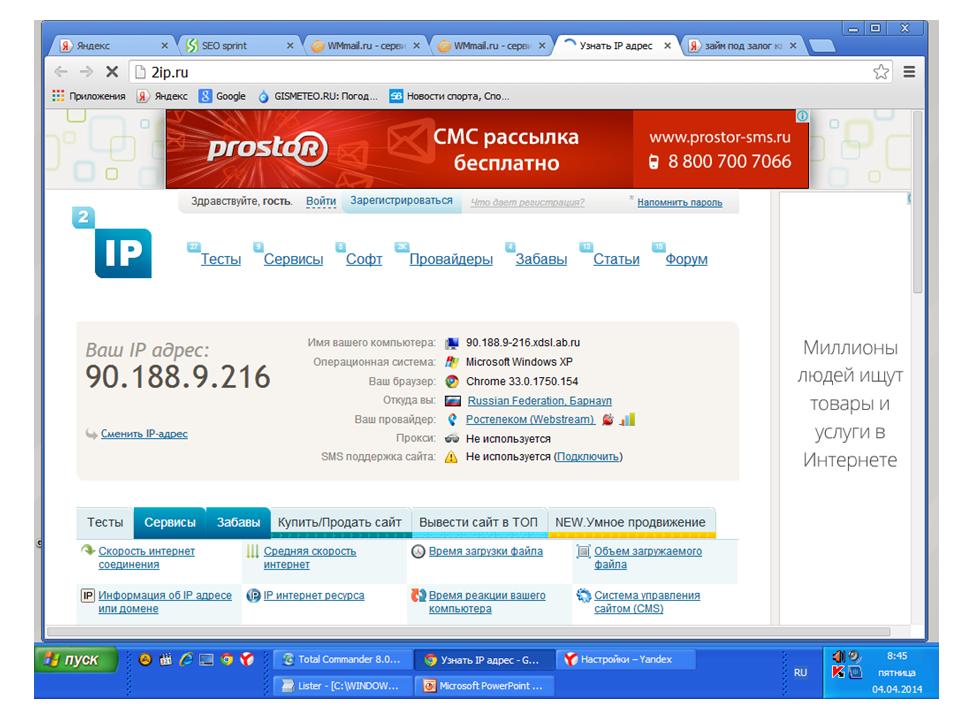The image size is (960, 720).
Task: Click the Подключить SMS support link
Action: pos(588,457)
